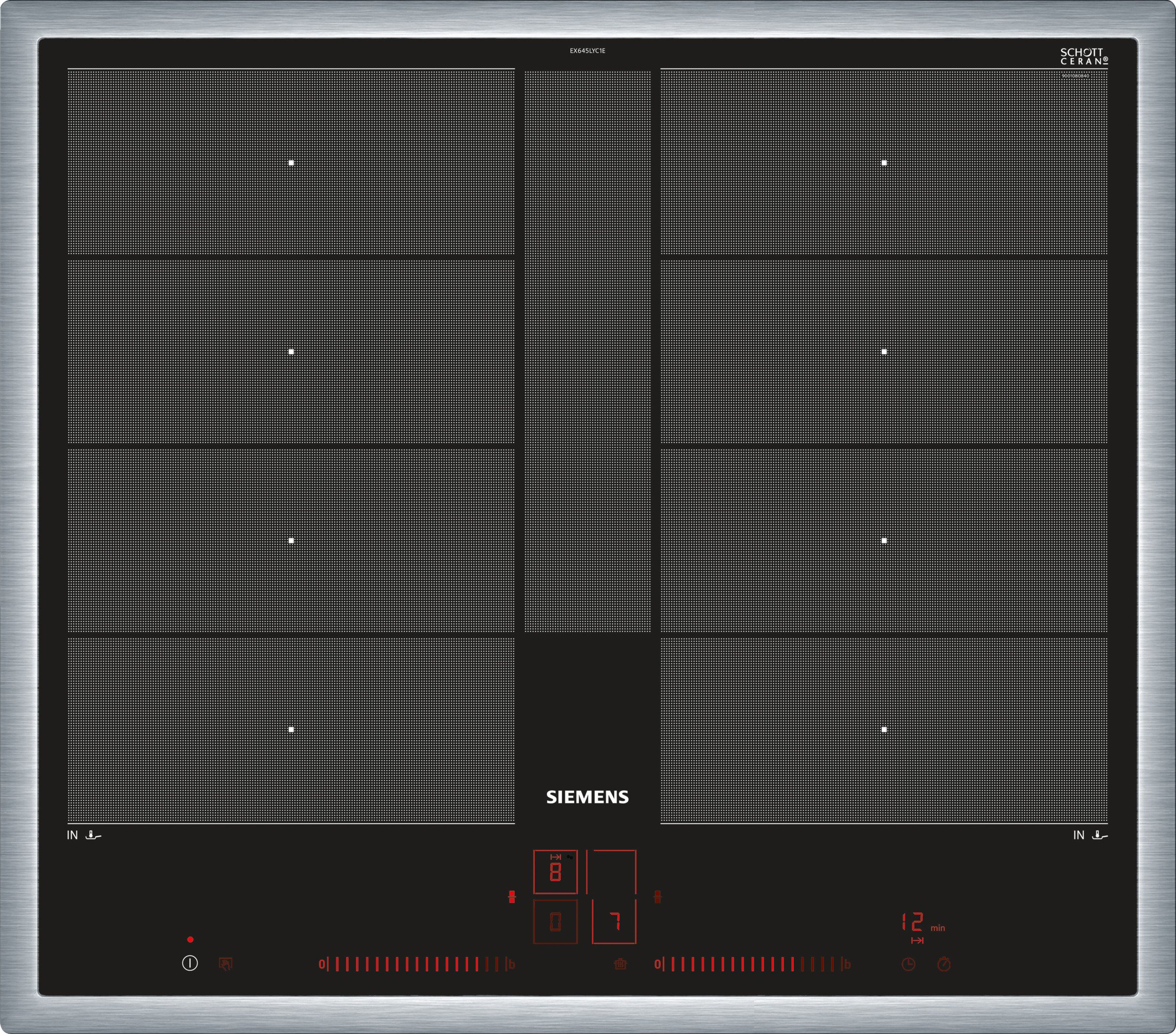The width and height of the screenshot is (1176, 1034).
Task: Set left power slider to 0
Action: point(321,964)
